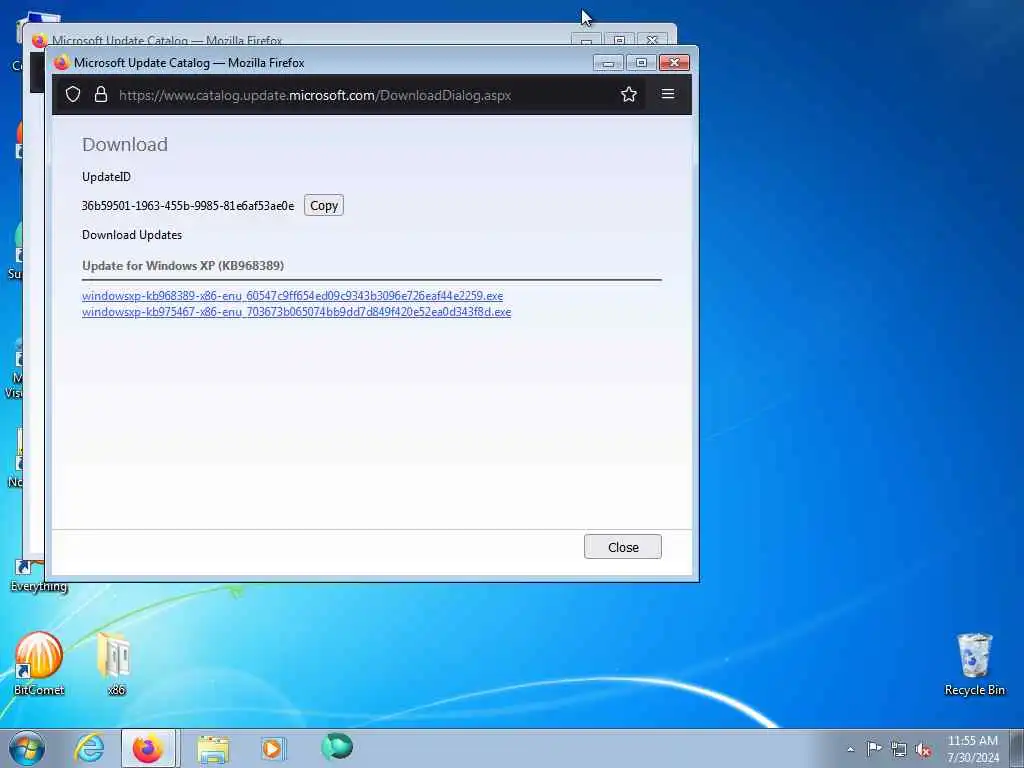Download the windowsxp-kb968389-x86-enu exe file
The image size is (1024, 768).
point(293,296)
